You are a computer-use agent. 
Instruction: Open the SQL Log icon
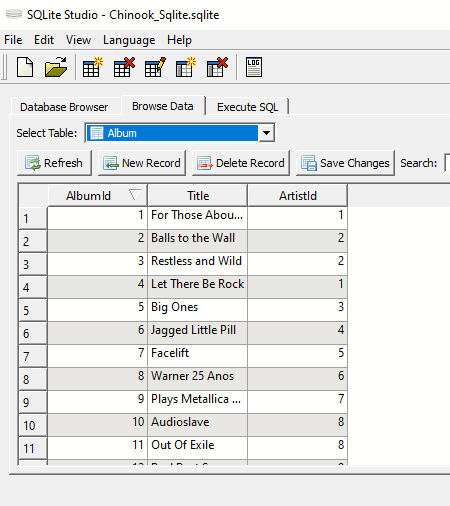(254, 67)
